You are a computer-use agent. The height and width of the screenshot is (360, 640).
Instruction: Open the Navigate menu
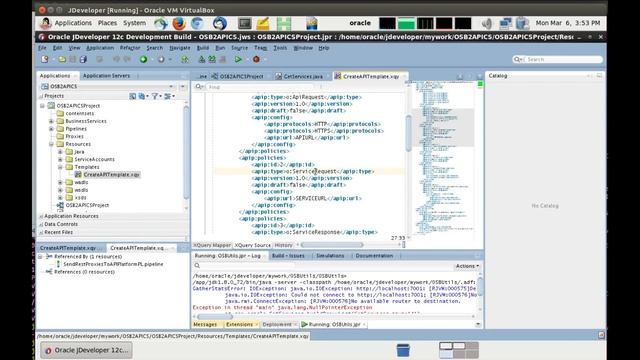coord(180,48)
